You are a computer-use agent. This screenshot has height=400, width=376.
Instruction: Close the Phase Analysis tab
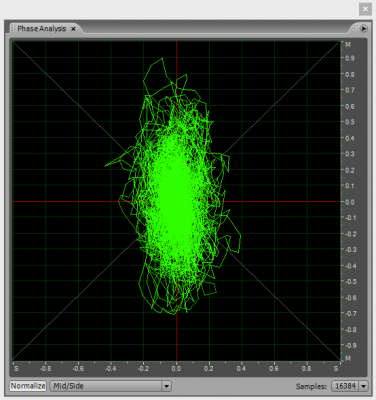click(73, 29)
